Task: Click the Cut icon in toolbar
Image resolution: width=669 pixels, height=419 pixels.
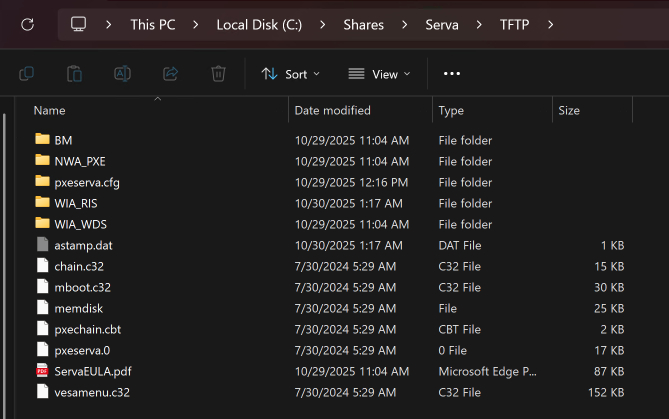Action: coord(27,74)
